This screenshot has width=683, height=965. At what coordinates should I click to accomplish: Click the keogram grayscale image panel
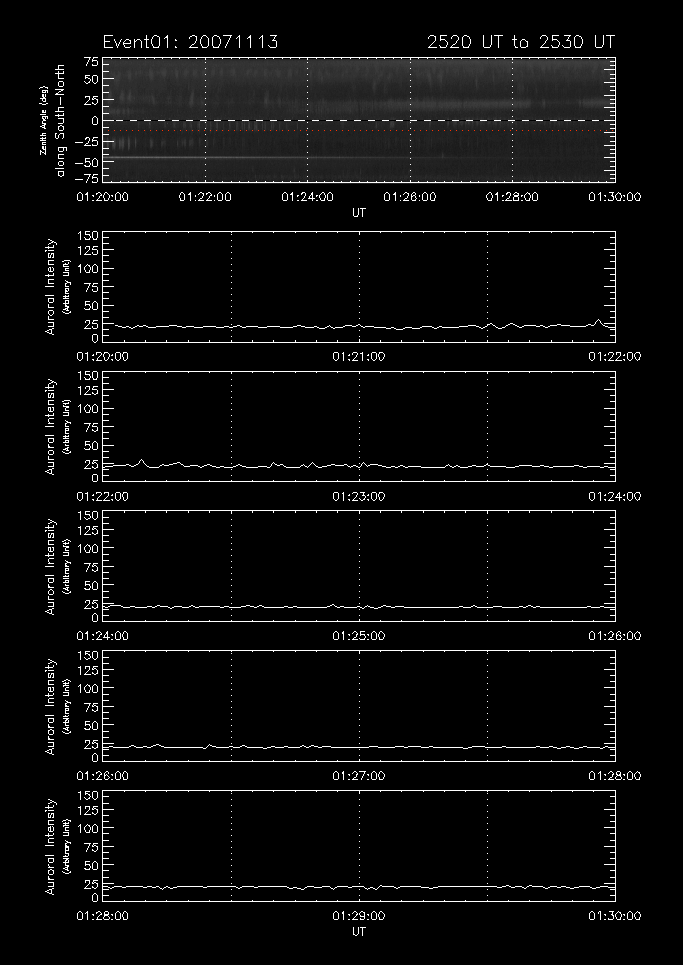point(359,120)
